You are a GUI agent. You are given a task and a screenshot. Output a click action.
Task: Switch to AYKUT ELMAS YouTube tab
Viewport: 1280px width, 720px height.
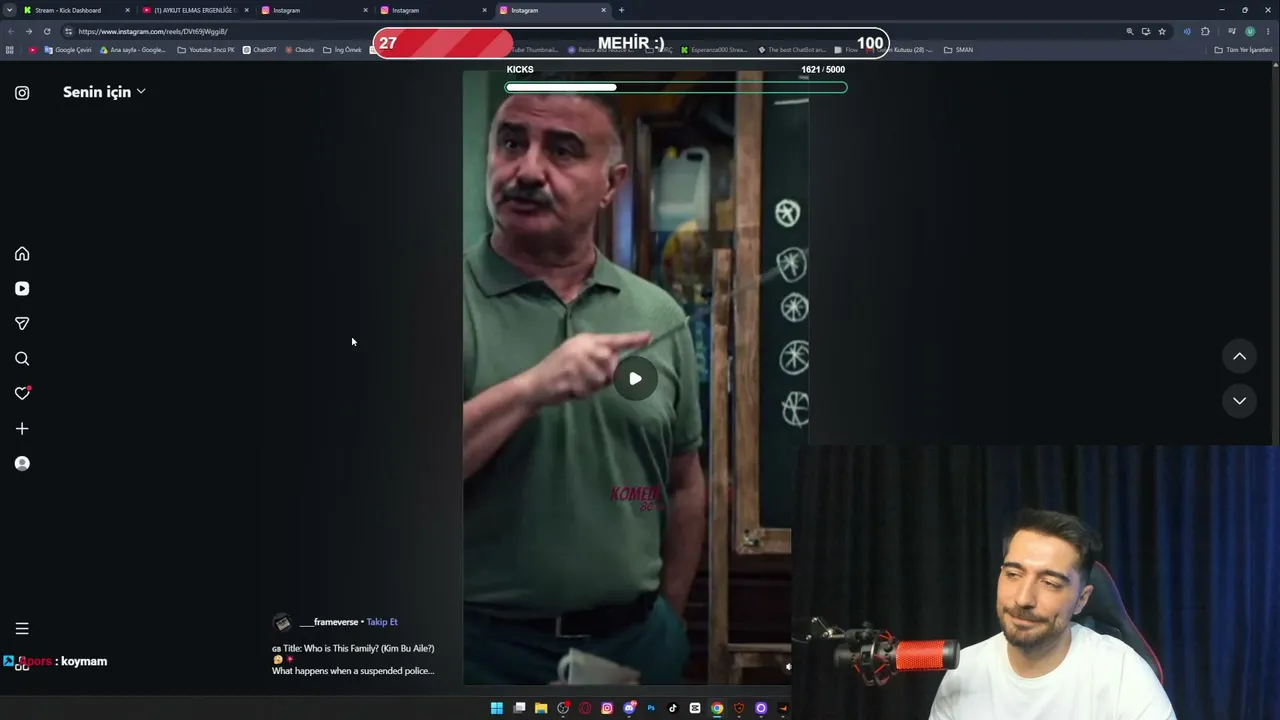(195, 10)
